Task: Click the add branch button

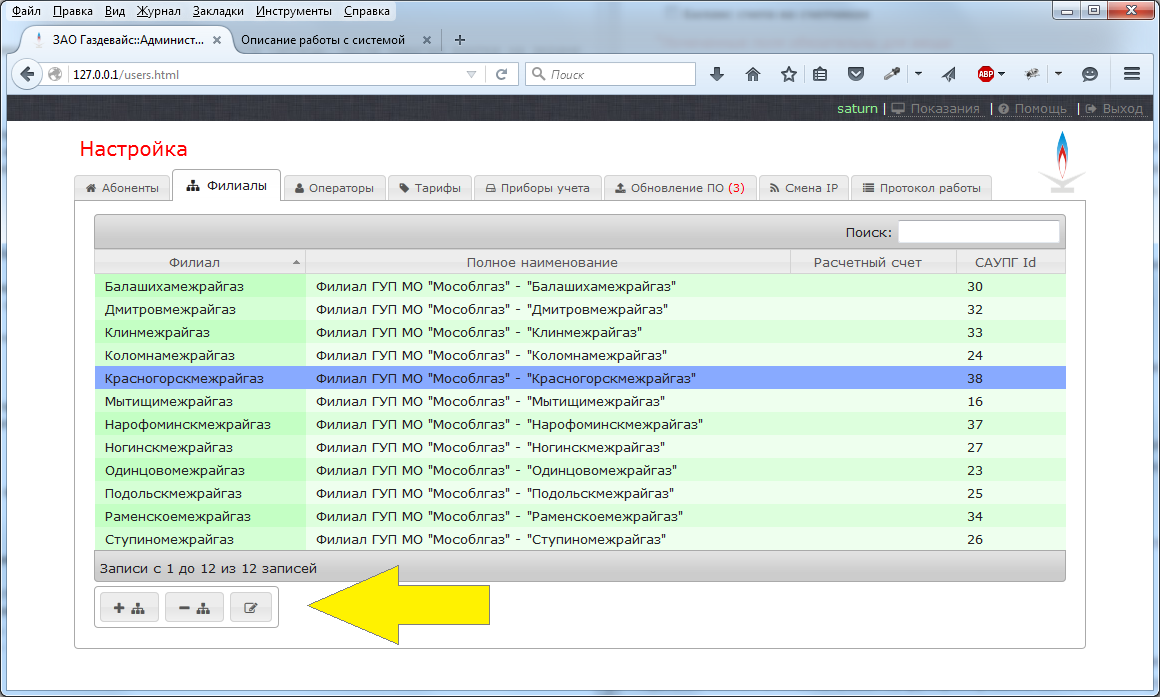Action: [129, 608]
